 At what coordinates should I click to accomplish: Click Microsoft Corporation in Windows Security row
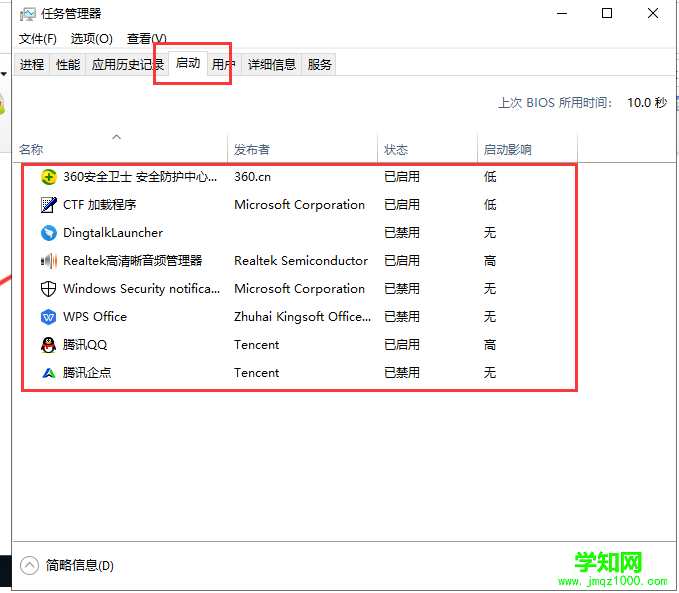click(299, 288)
